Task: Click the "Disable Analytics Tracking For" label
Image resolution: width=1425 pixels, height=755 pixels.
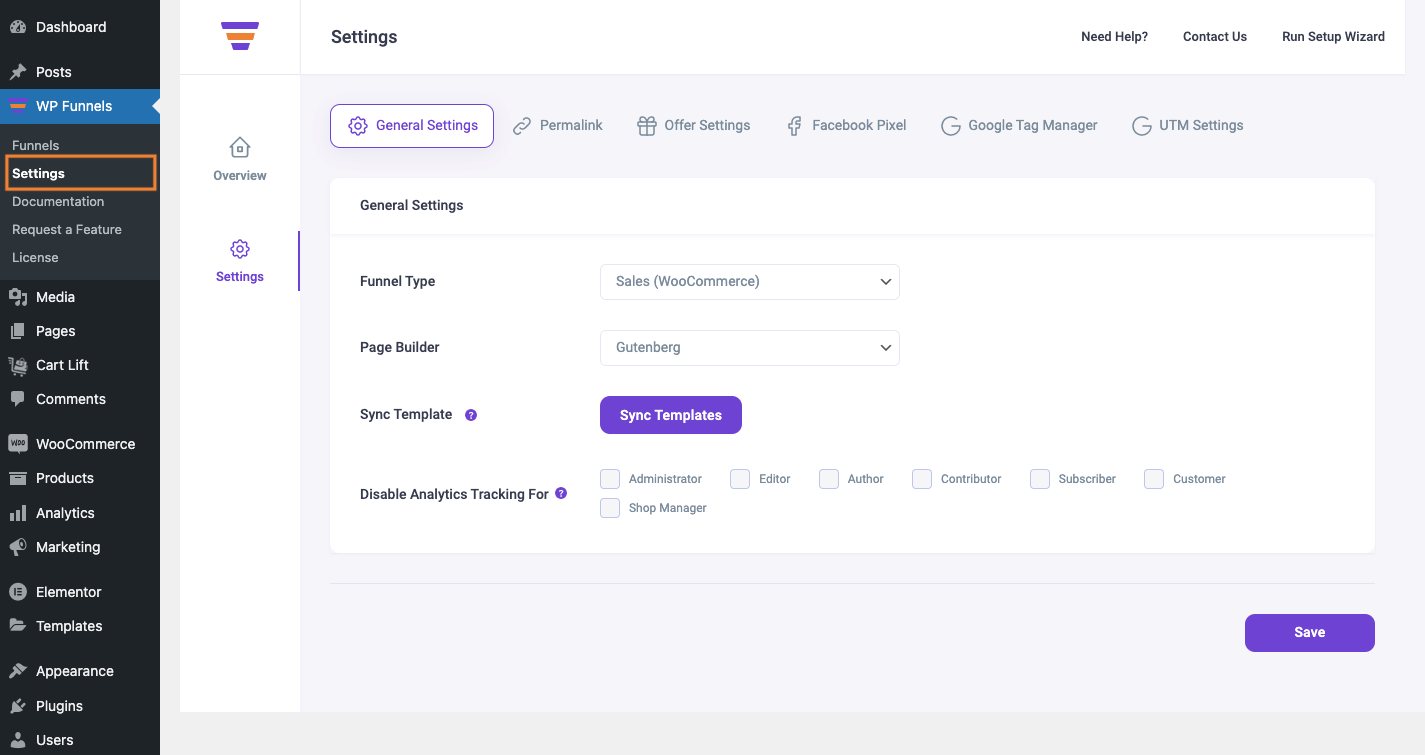Action: pyautogui.click(x=454, y=494)
